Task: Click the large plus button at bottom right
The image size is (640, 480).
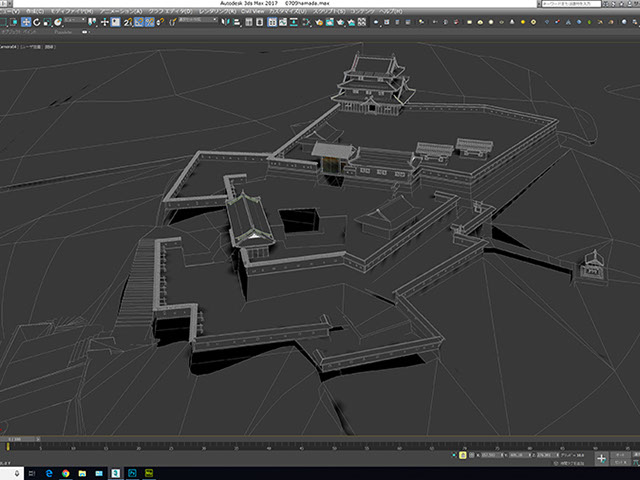Action: 601,458
